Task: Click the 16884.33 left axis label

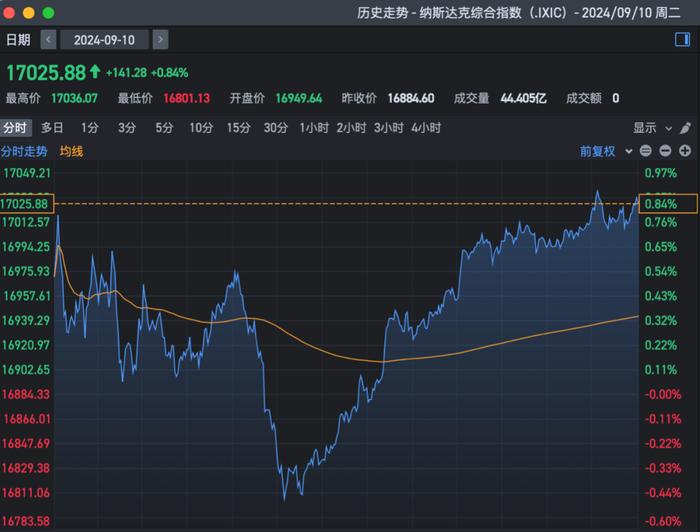Action: (x=26, y=395)
